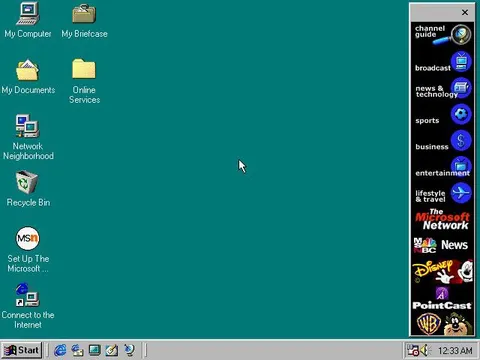The height and width of the screenshot is (360, 480).
Task: Select Connect to the Internet shortcut
Action: click(28, 306)
